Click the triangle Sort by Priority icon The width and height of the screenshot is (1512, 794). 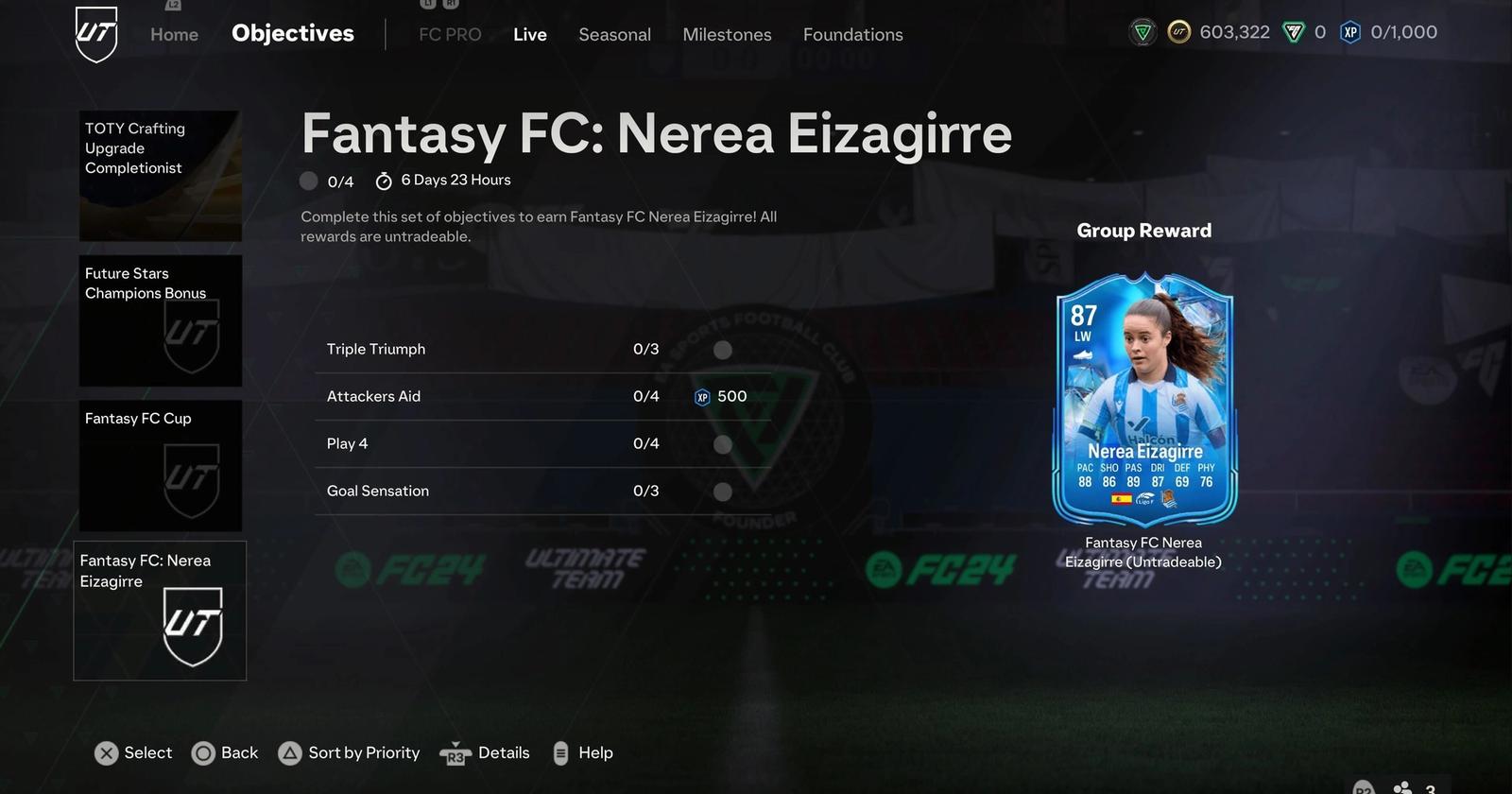pyautogui.click(x=290, y=752)
